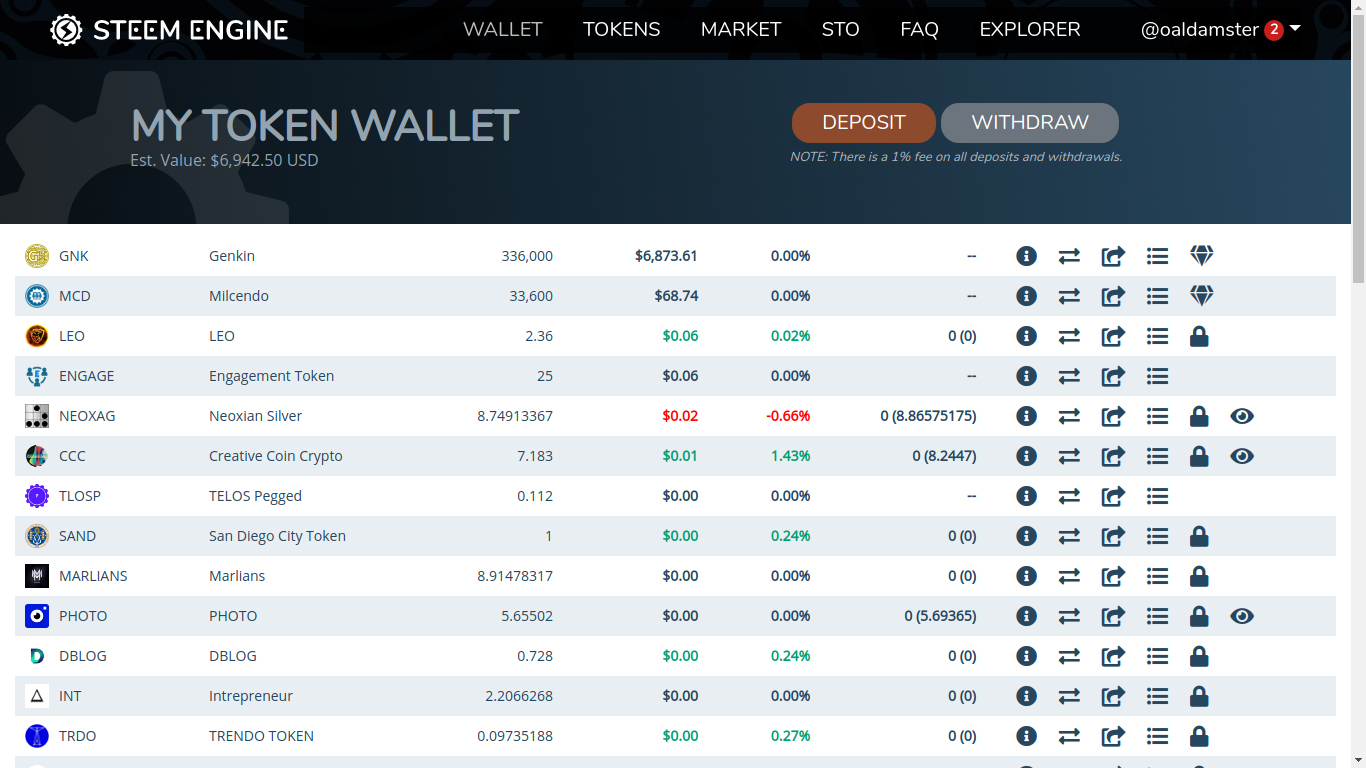Click the share-arrow icon in ENGAGE row

tap(1113, 376)
